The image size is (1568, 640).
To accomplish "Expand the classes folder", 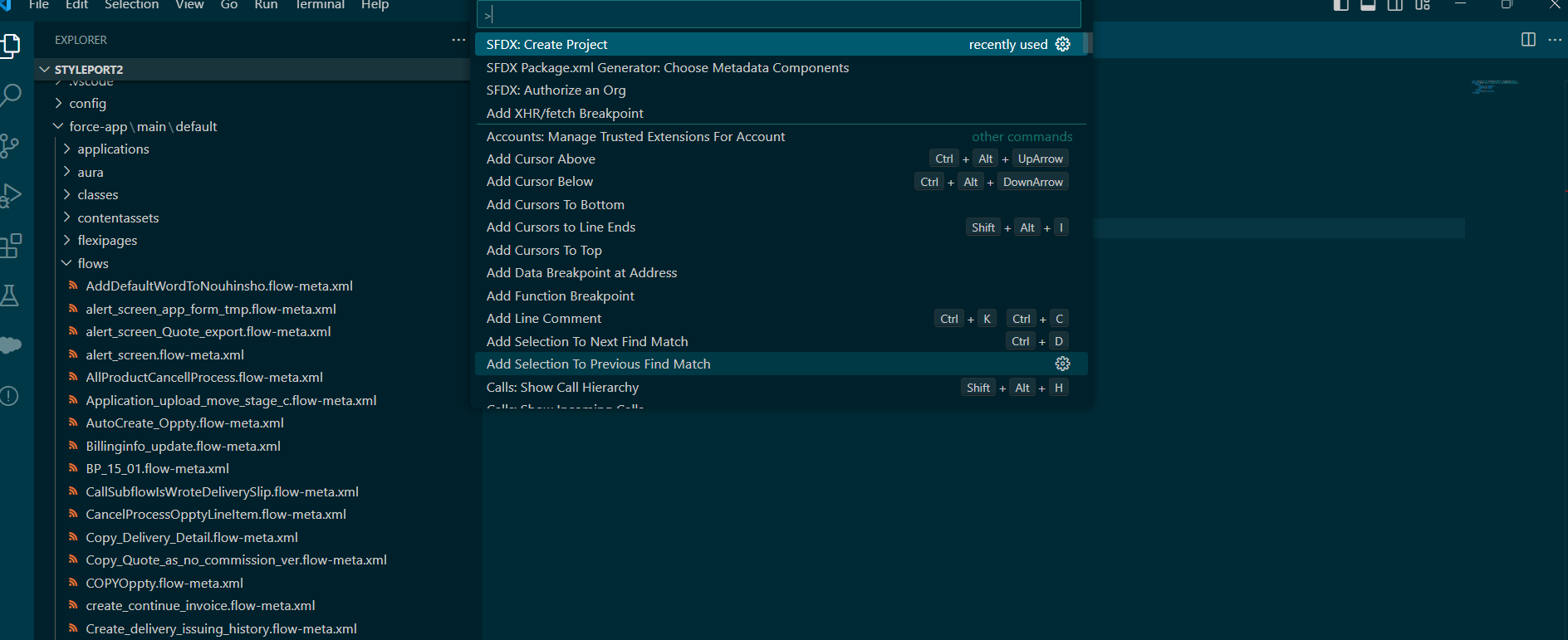I will [252, 194].
